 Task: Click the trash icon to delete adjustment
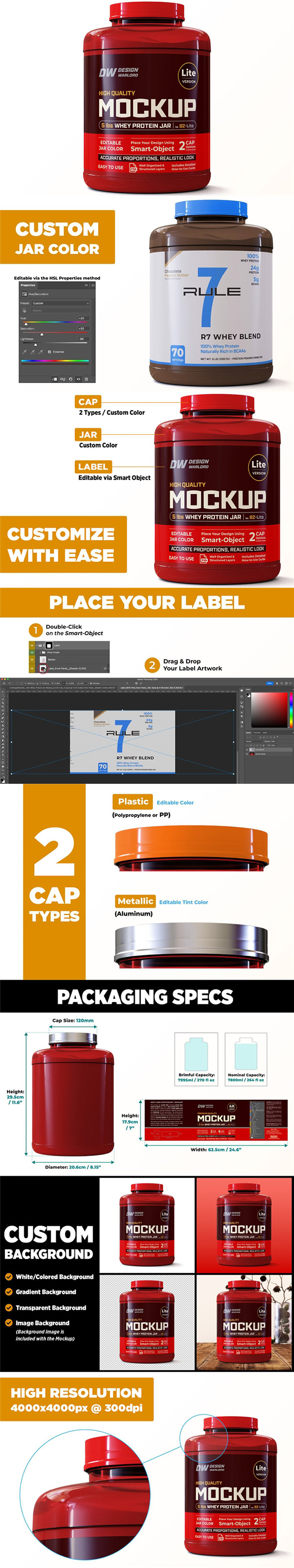(x=86, y=379)
